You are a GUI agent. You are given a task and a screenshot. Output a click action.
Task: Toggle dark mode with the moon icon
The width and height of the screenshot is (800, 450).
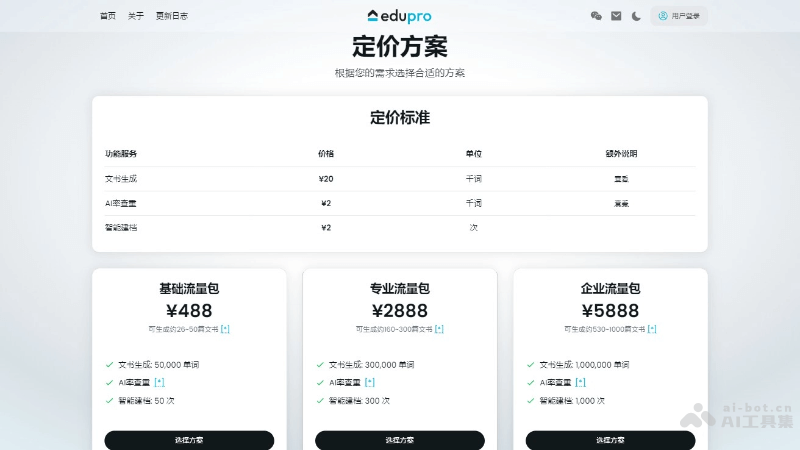point(636,16)
